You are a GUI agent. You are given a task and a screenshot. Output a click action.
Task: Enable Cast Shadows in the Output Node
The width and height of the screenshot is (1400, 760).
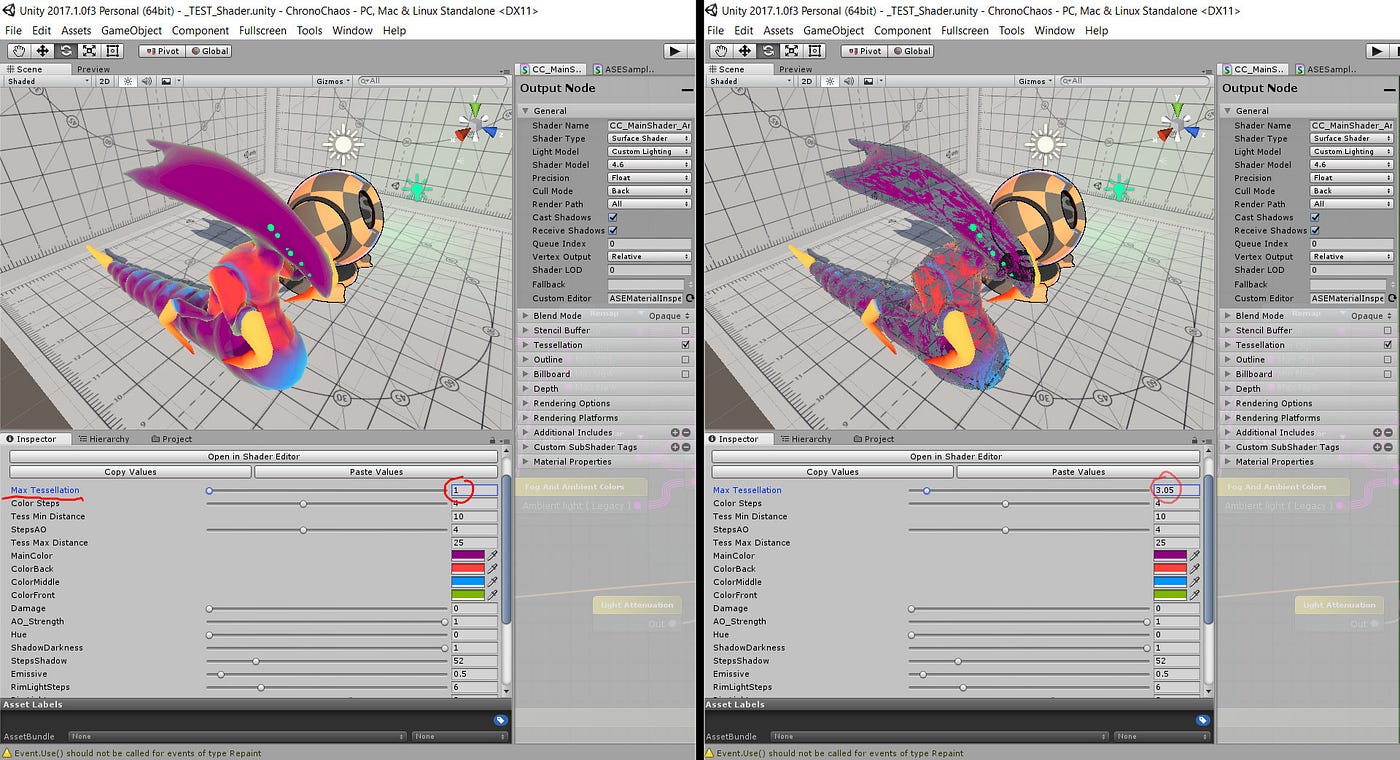click(x=613, y=217)
